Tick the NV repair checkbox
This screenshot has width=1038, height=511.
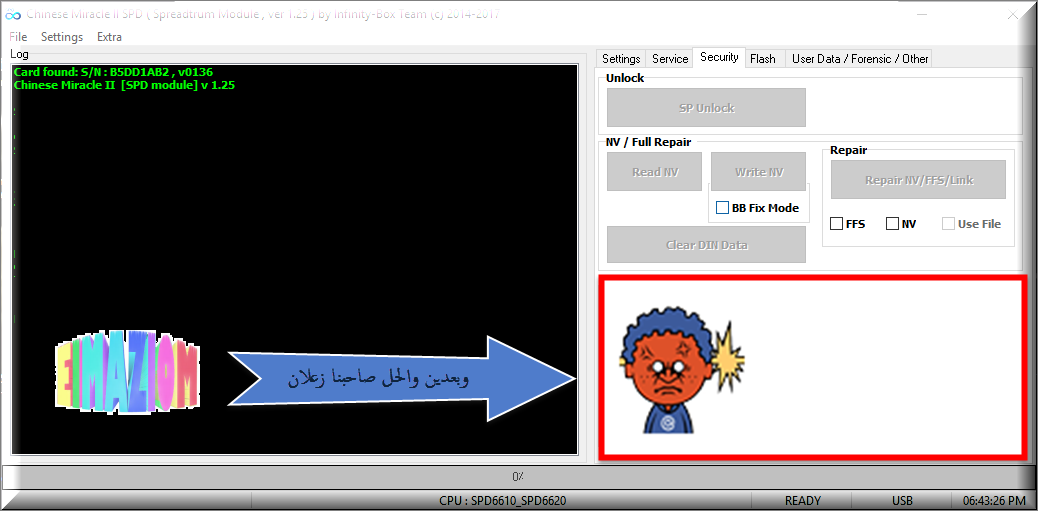(892, 224)
